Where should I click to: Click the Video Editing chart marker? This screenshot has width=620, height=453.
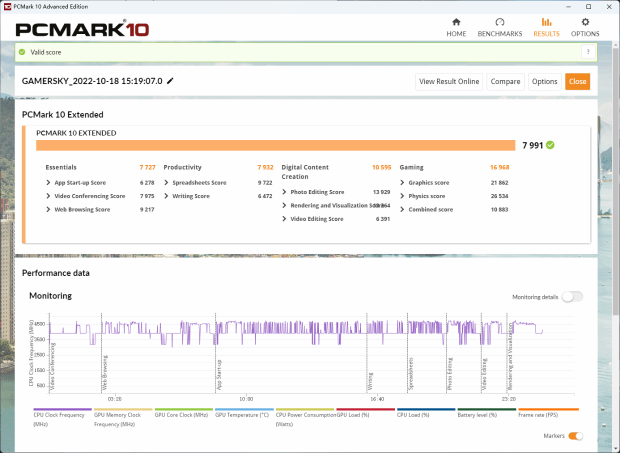point(485,375)
